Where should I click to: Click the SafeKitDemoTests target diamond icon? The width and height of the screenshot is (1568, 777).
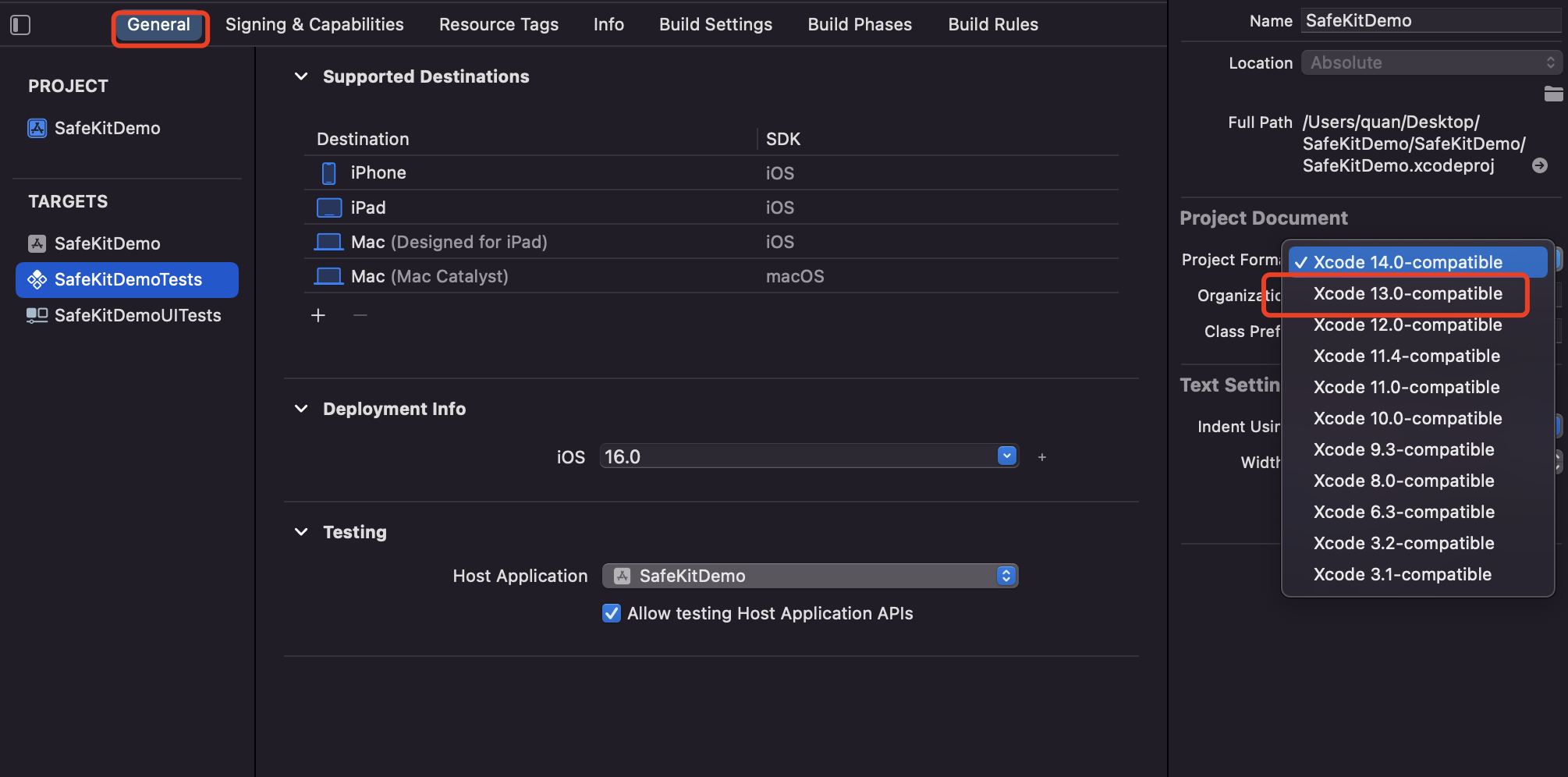[37, 279]
